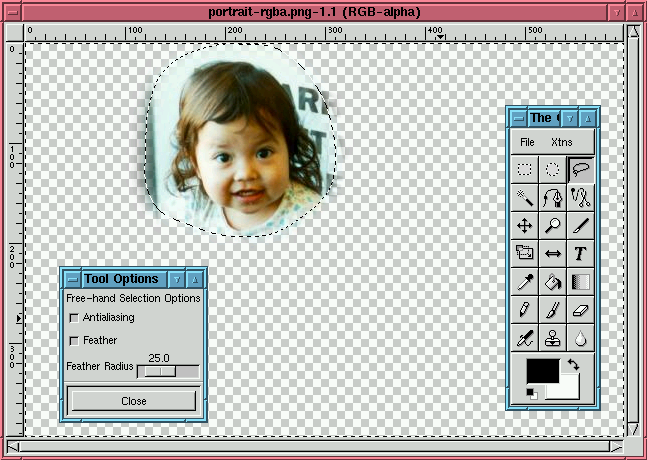
Task: Open Tool Options window menu button
Action: tap(68, 279)
